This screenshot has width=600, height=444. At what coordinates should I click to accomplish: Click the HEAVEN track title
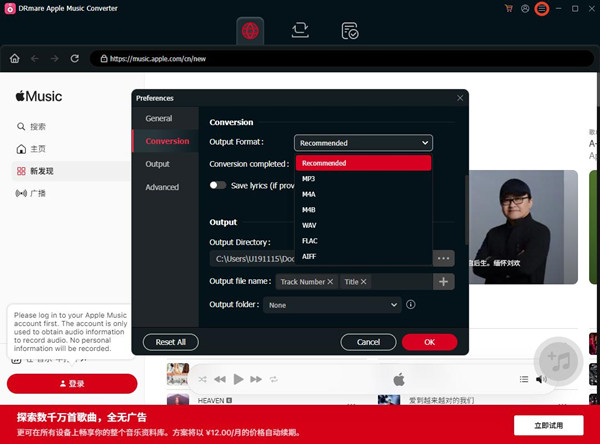(211, 400)
